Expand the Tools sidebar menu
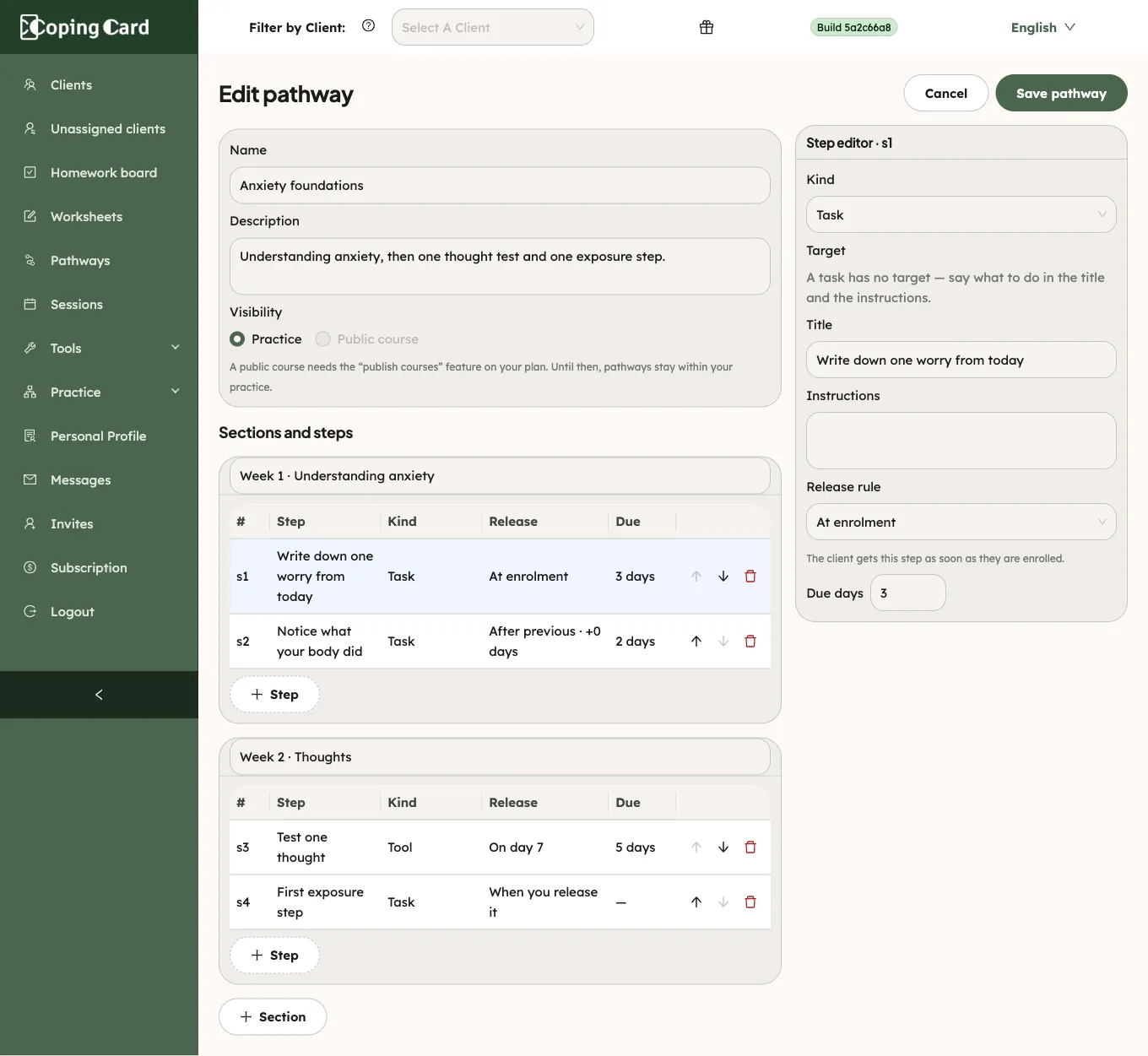 pyautogui.click(x=99, y=348)
